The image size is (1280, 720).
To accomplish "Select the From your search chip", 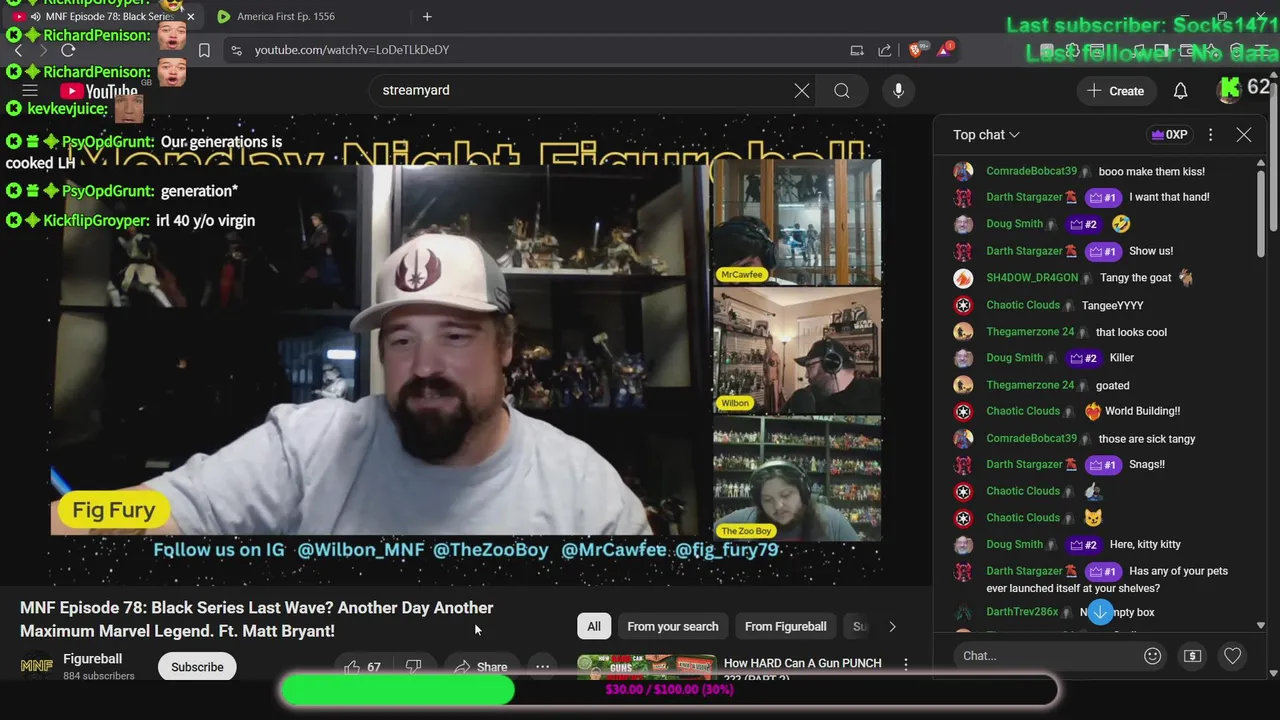I will 673,626.
